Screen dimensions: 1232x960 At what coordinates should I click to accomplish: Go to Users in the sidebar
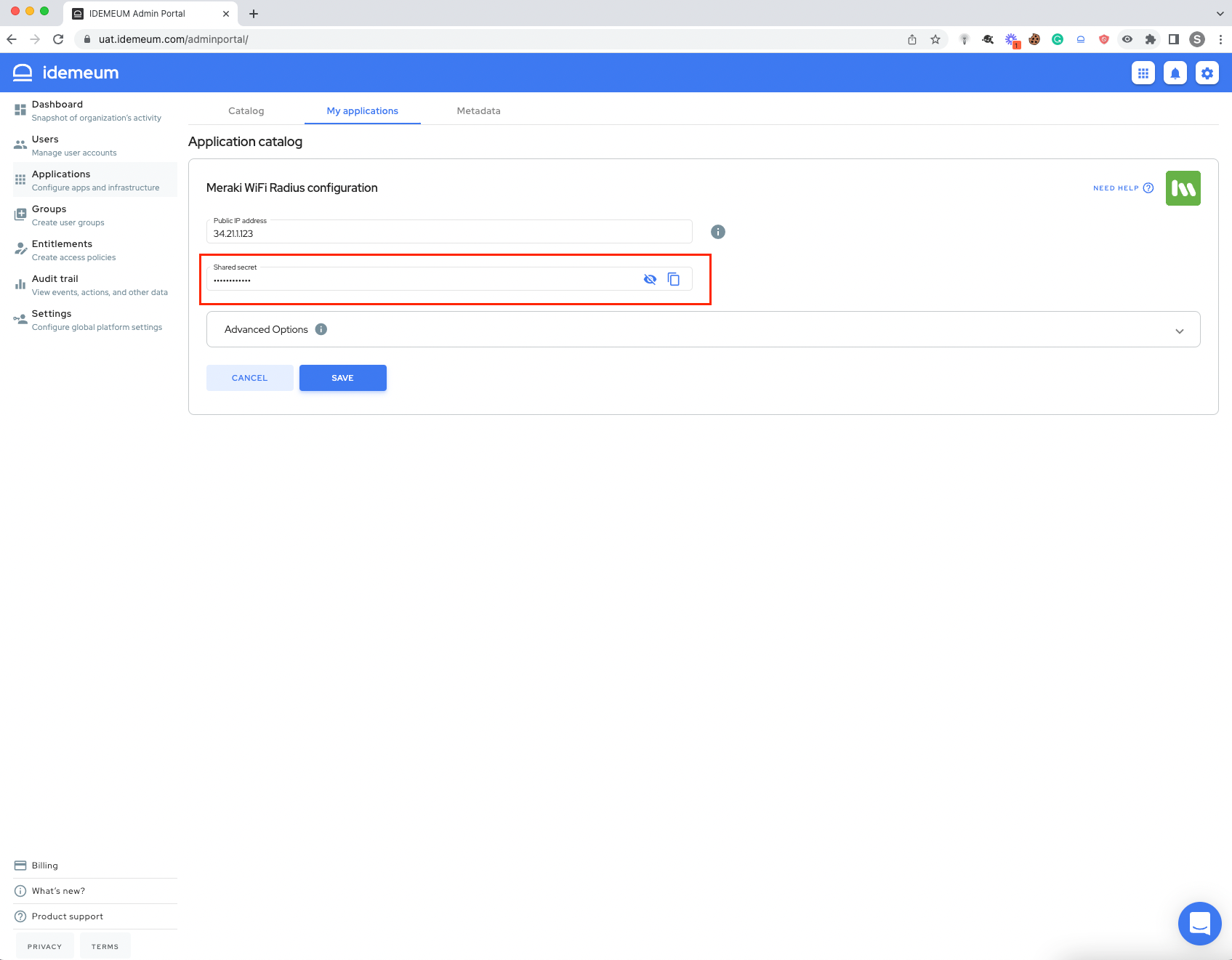[95, 145]
